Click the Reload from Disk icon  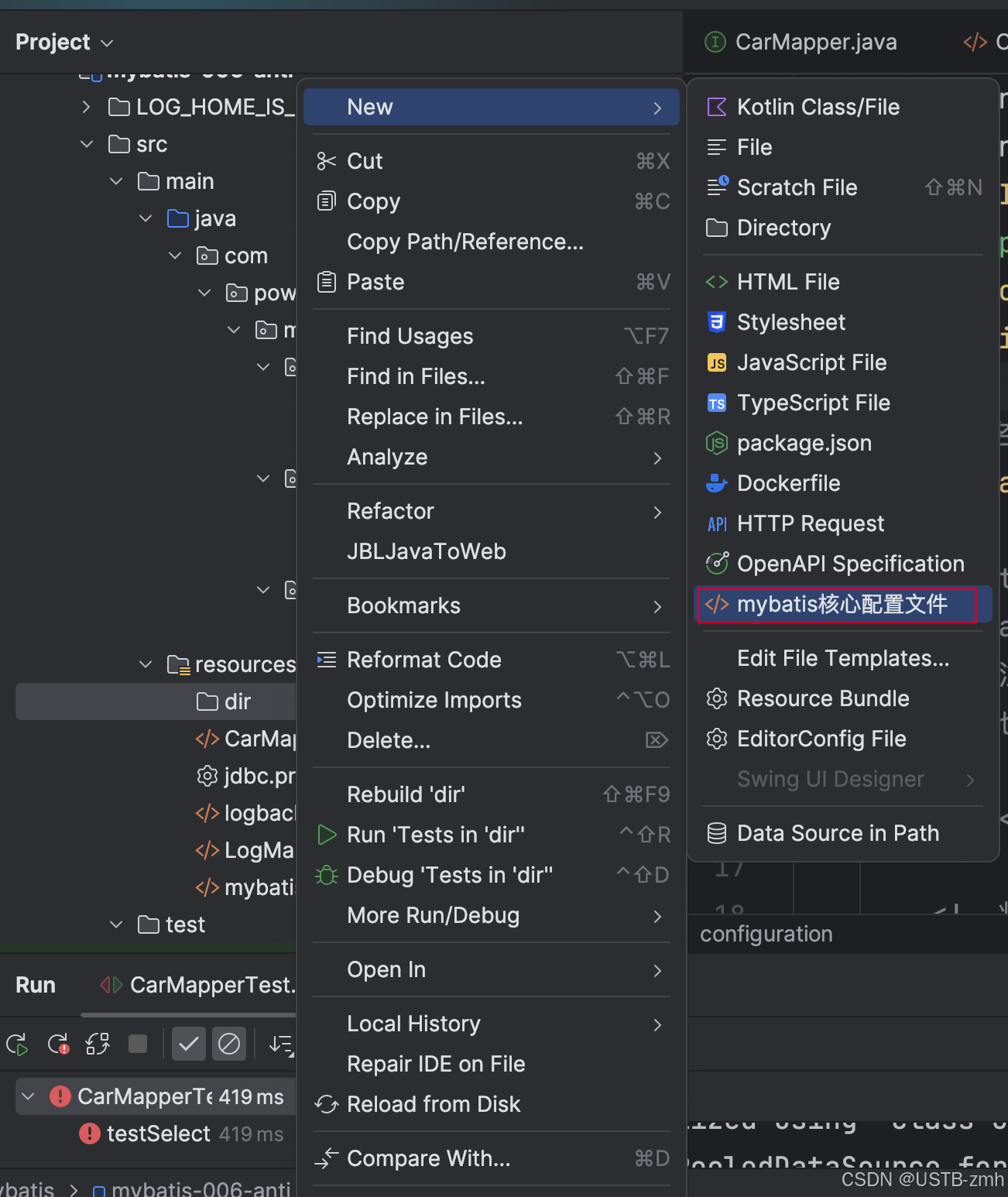click(327, 1104)
